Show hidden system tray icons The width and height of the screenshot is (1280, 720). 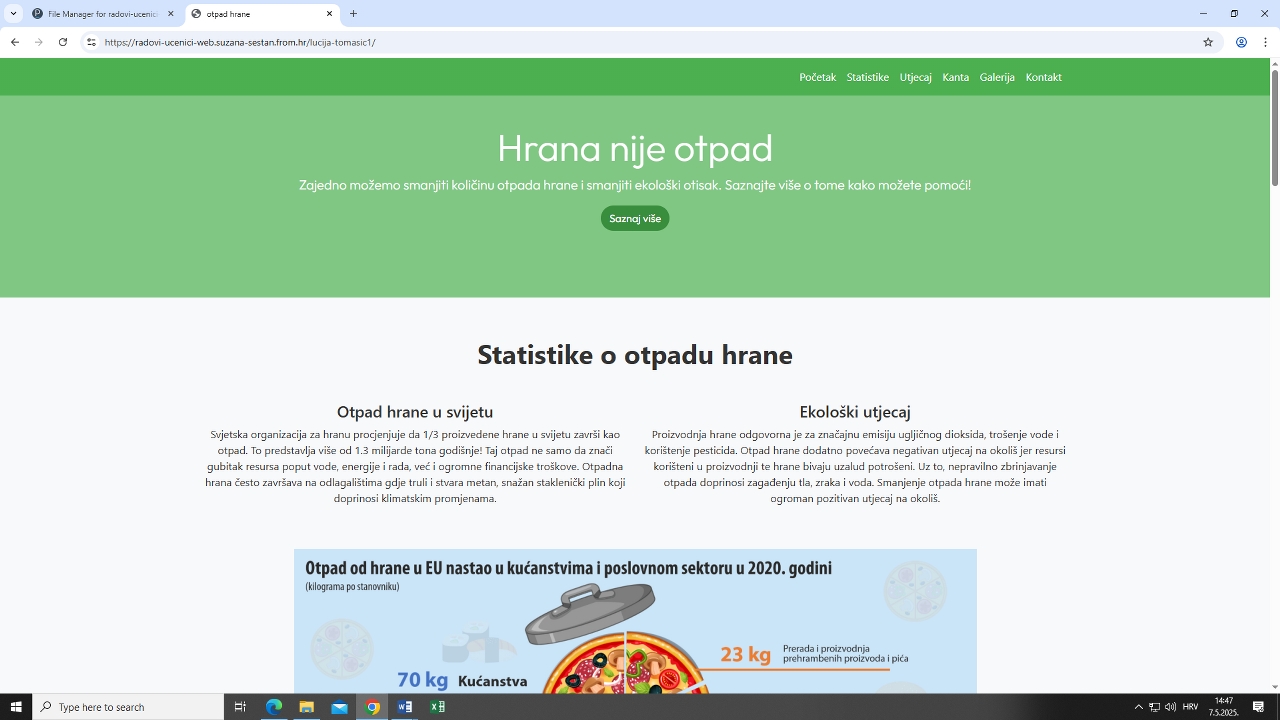pos(1138,707)
